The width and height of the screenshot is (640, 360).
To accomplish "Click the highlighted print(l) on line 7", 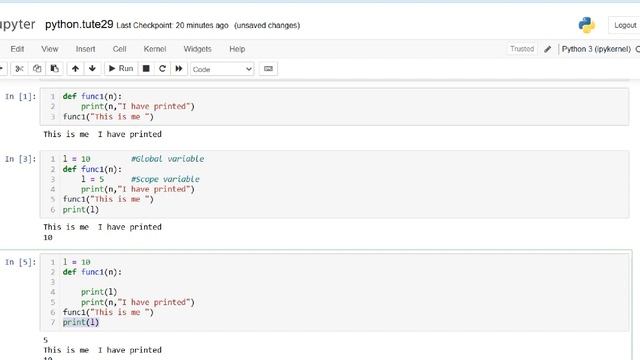I will [81, 322].
